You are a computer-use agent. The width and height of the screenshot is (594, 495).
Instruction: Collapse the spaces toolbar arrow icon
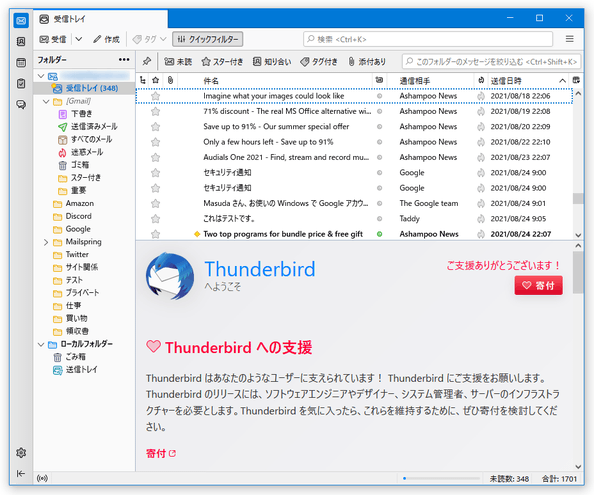tap(21, 473)
